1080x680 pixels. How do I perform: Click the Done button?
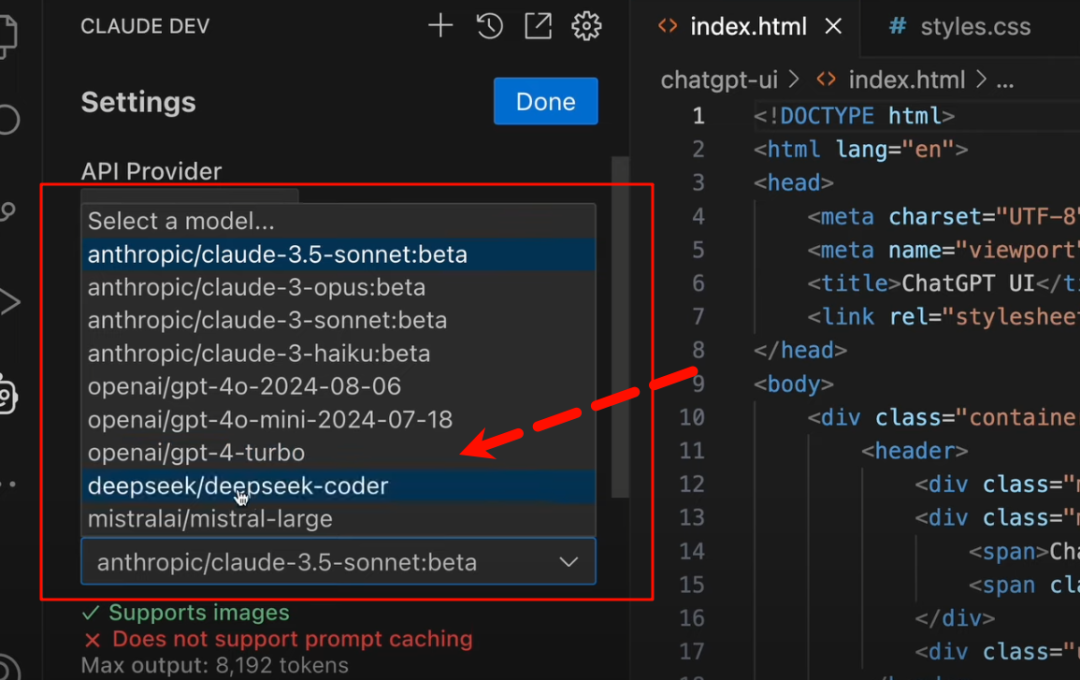pyautogui.click(x=546, y=101)
